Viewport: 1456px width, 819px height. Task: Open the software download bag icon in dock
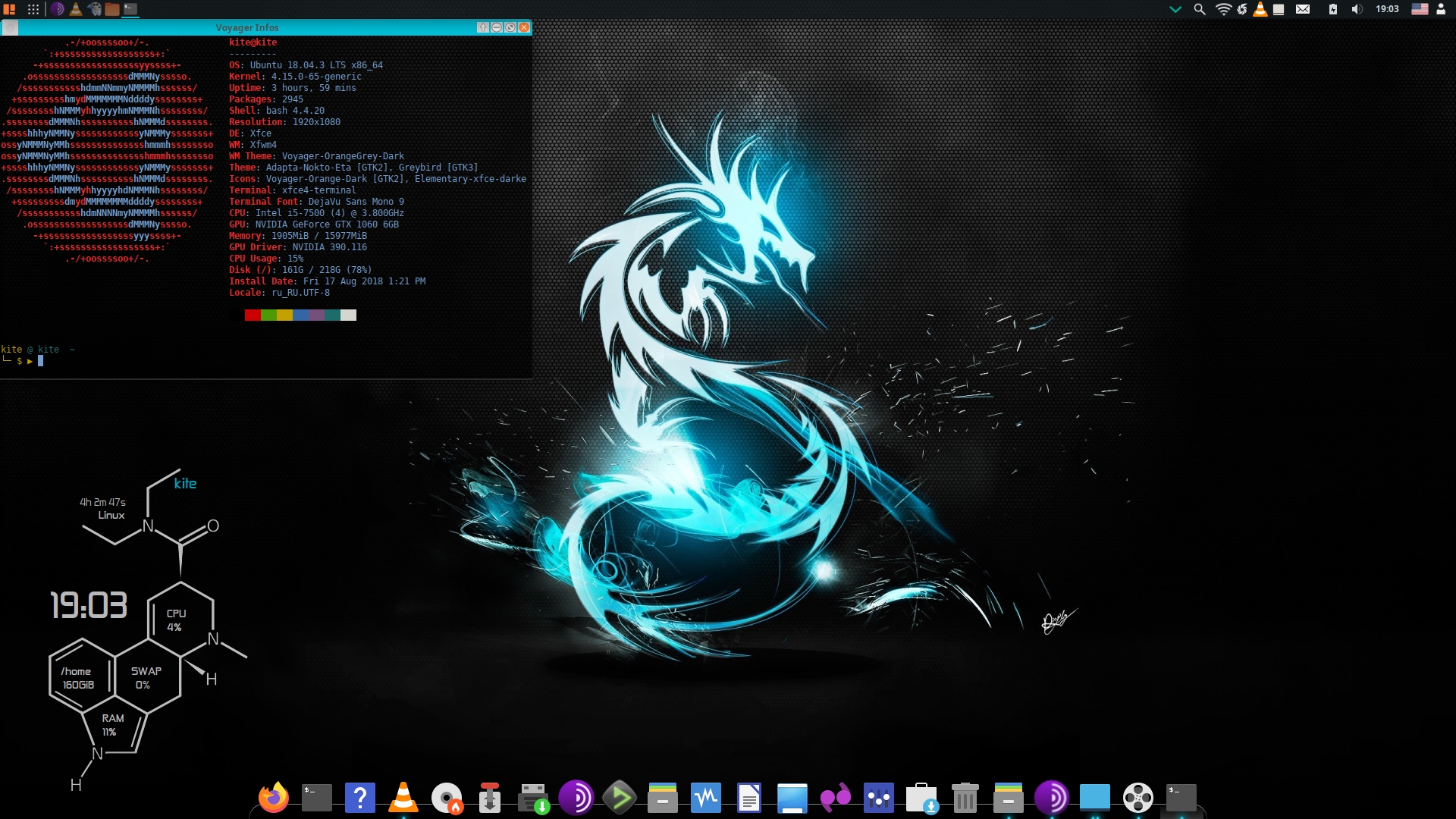point(921,798)
